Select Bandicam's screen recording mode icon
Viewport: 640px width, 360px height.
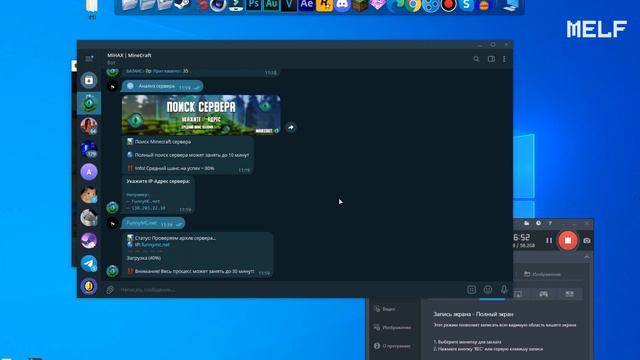518,294
